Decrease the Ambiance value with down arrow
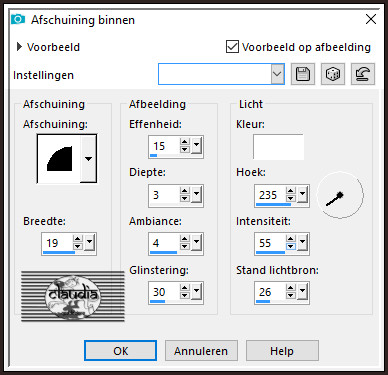The width and height of the screenshot is (388, 375). tap(184, 246)
